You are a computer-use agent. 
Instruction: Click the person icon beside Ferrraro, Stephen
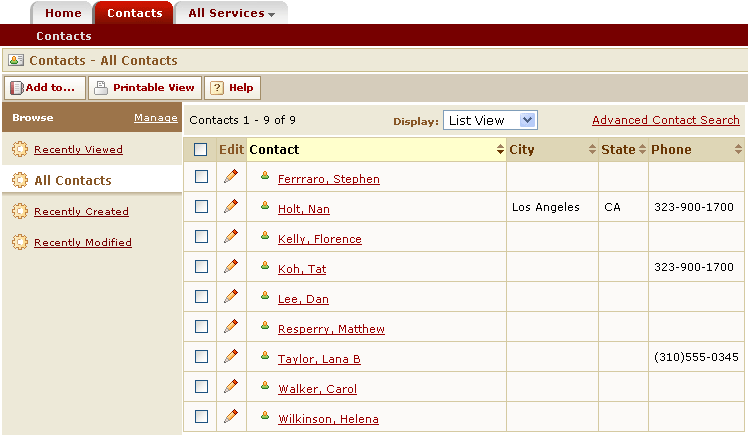265,176
